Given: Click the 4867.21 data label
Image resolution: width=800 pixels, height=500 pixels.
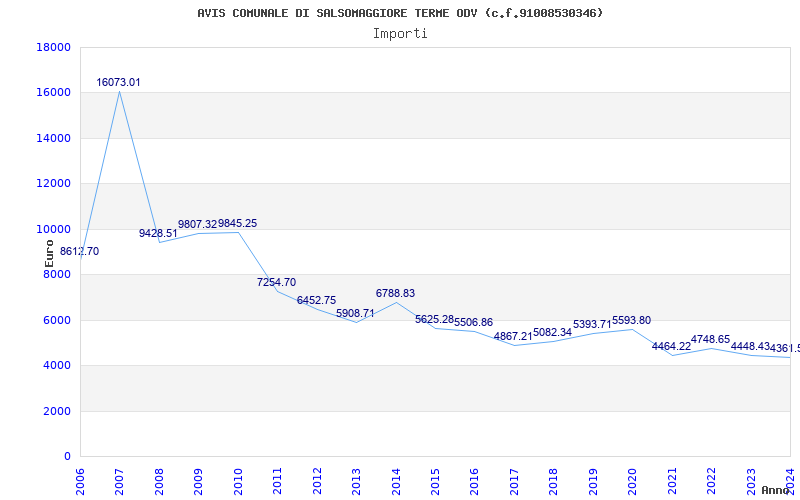Looking at the screenshot, I should [x=513, y=337].
